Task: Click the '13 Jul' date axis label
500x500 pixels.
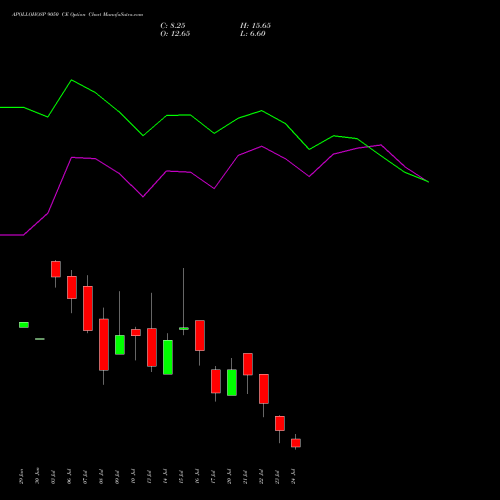Action: pos(149,476)
